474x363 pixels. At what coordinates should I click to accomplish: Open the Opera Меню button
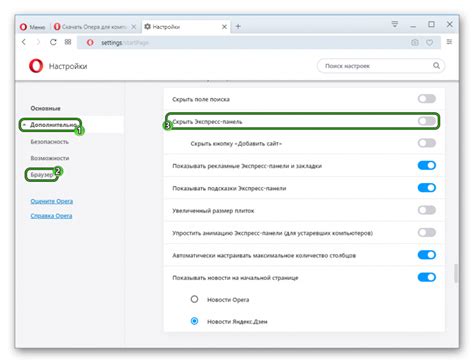click(32, 27)
